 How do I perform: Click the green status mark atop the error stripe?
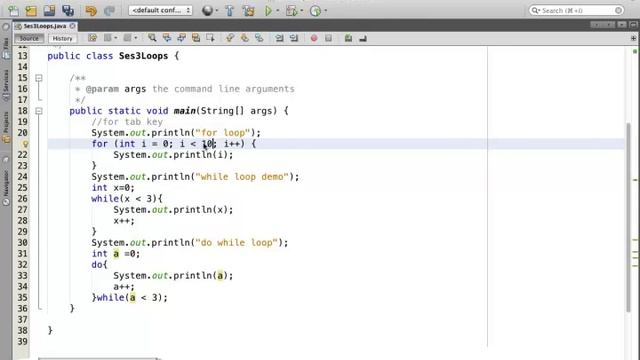635,51
